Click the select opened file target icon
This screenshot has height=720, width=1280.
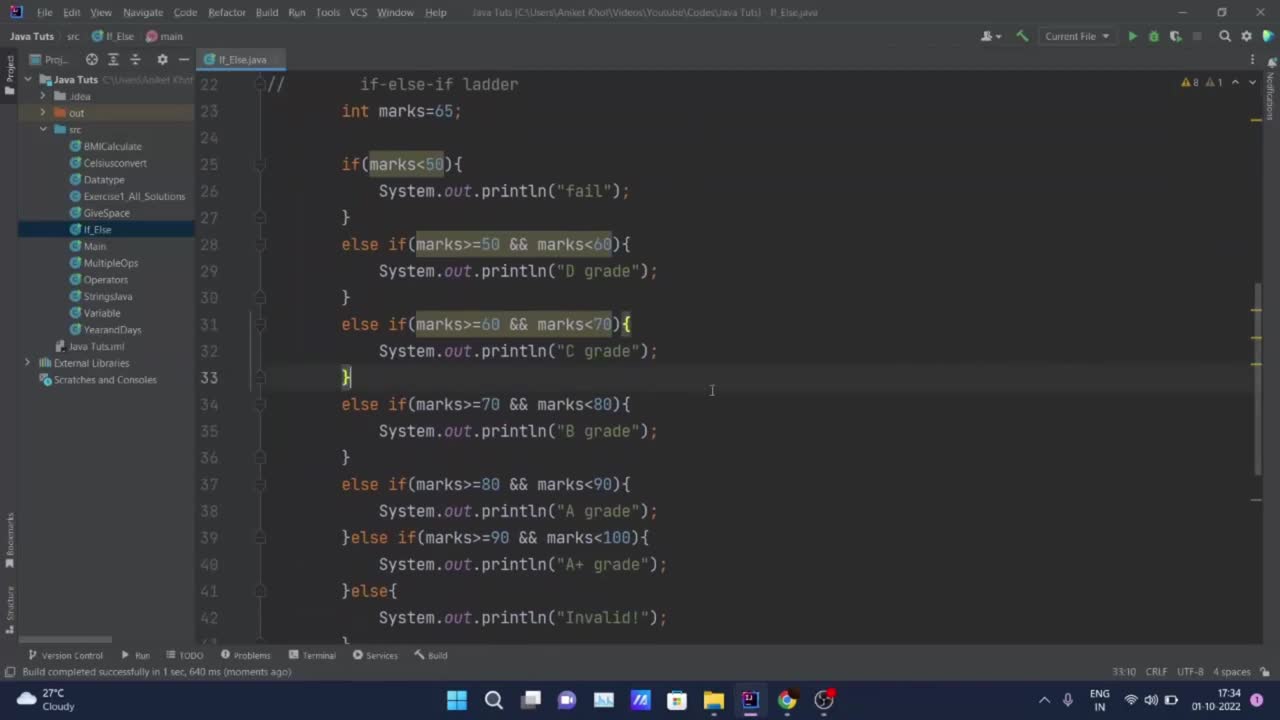(x=92, y=59)
